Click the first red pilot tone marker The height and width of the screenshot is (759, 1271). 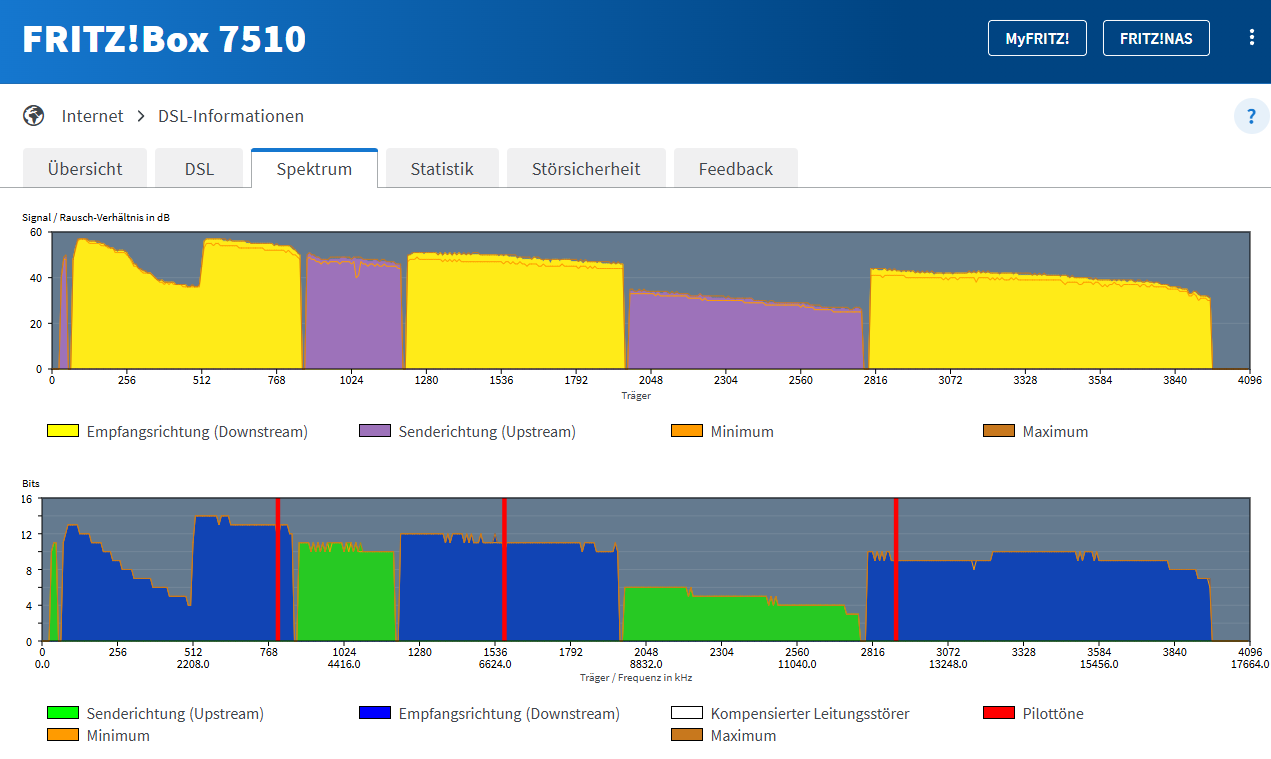(277, 568)
